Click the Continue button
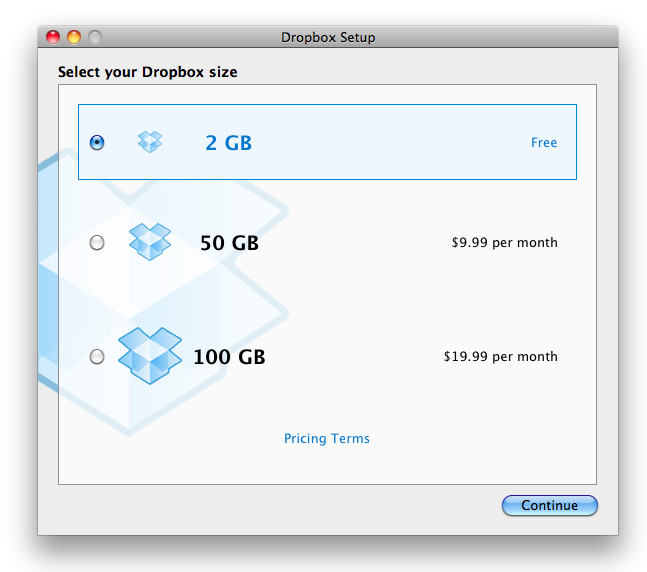 click(x=550, y=506)
